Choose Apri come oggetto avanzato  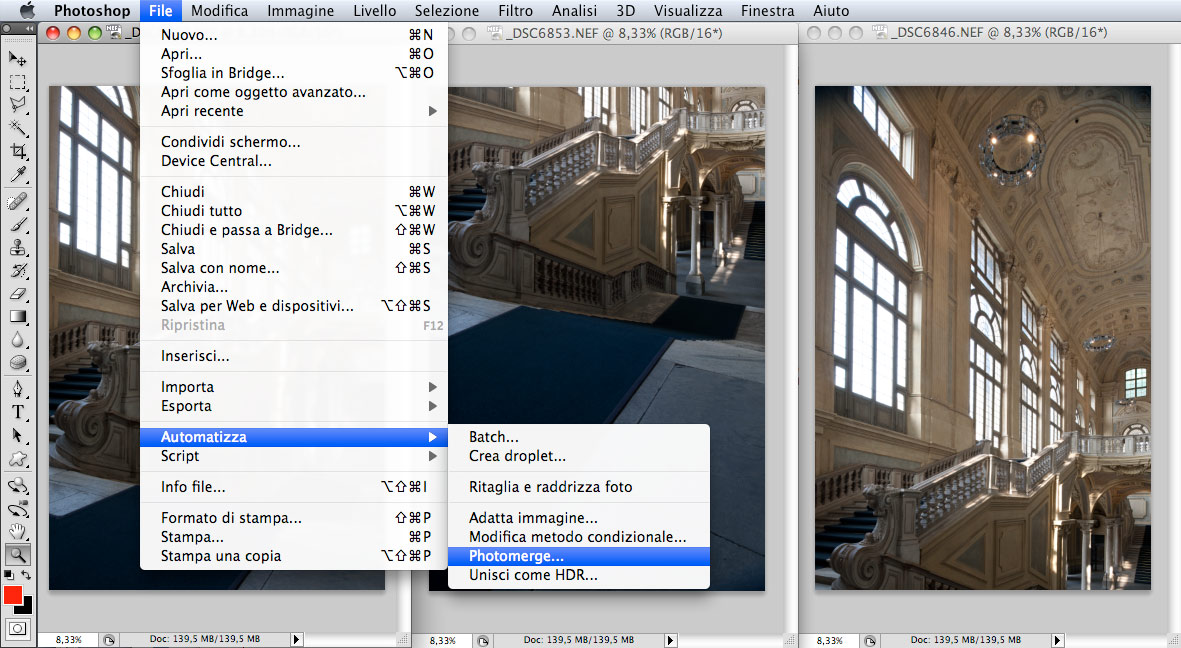[x=294, y=92]
